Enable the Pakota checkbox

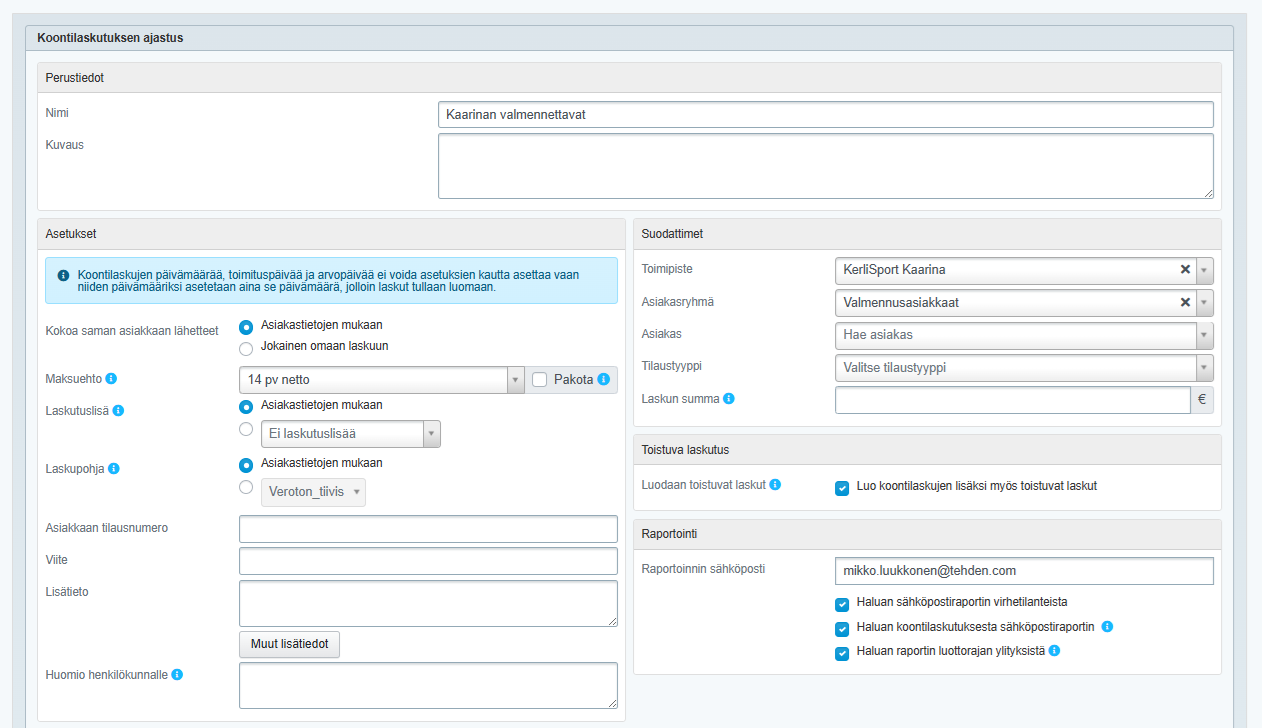[x=540, y=380]
